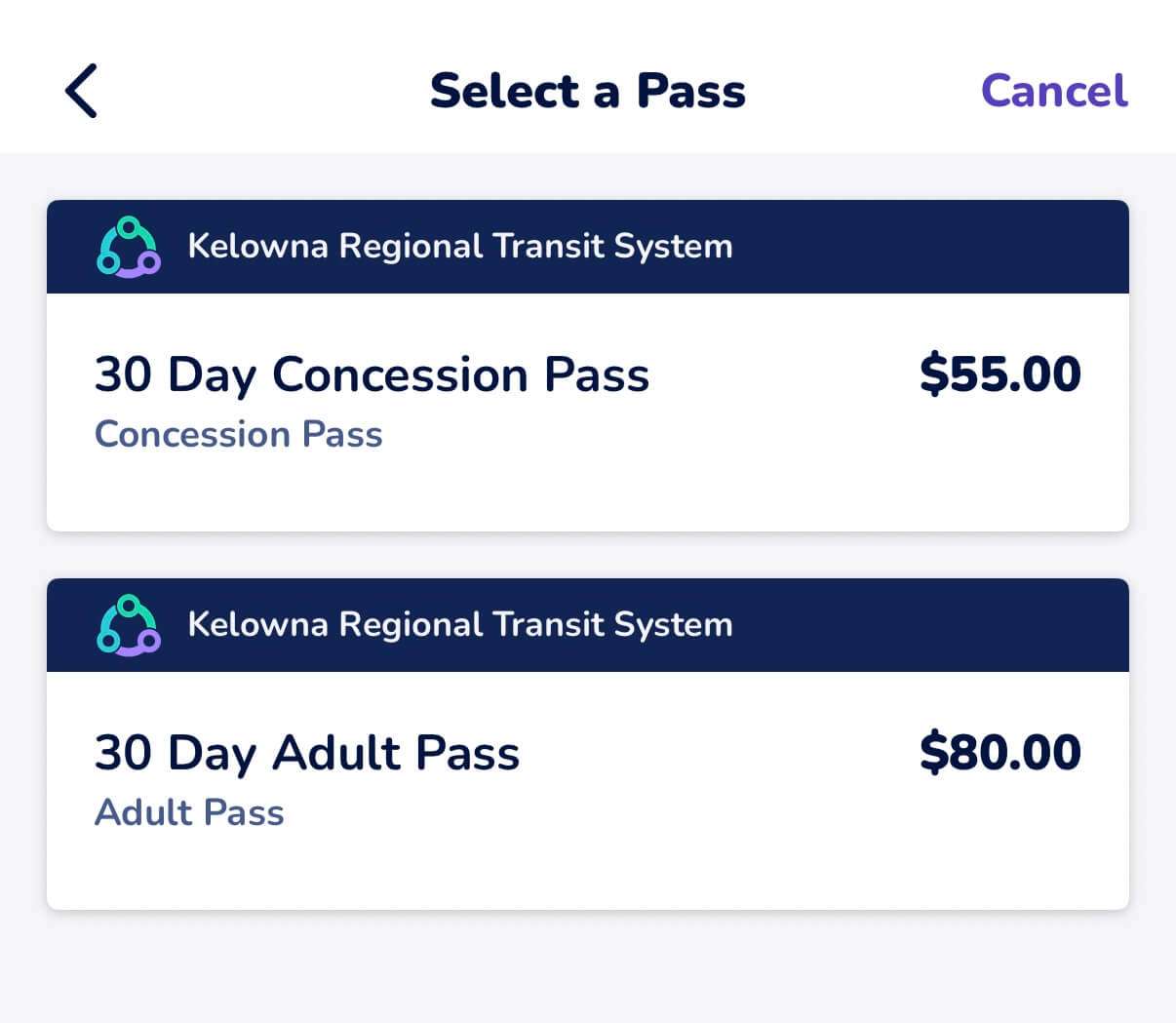The width and height of the screenshot is (1176, 1023).
Task: Click the $55.00 price
Action: point(1000,375)
